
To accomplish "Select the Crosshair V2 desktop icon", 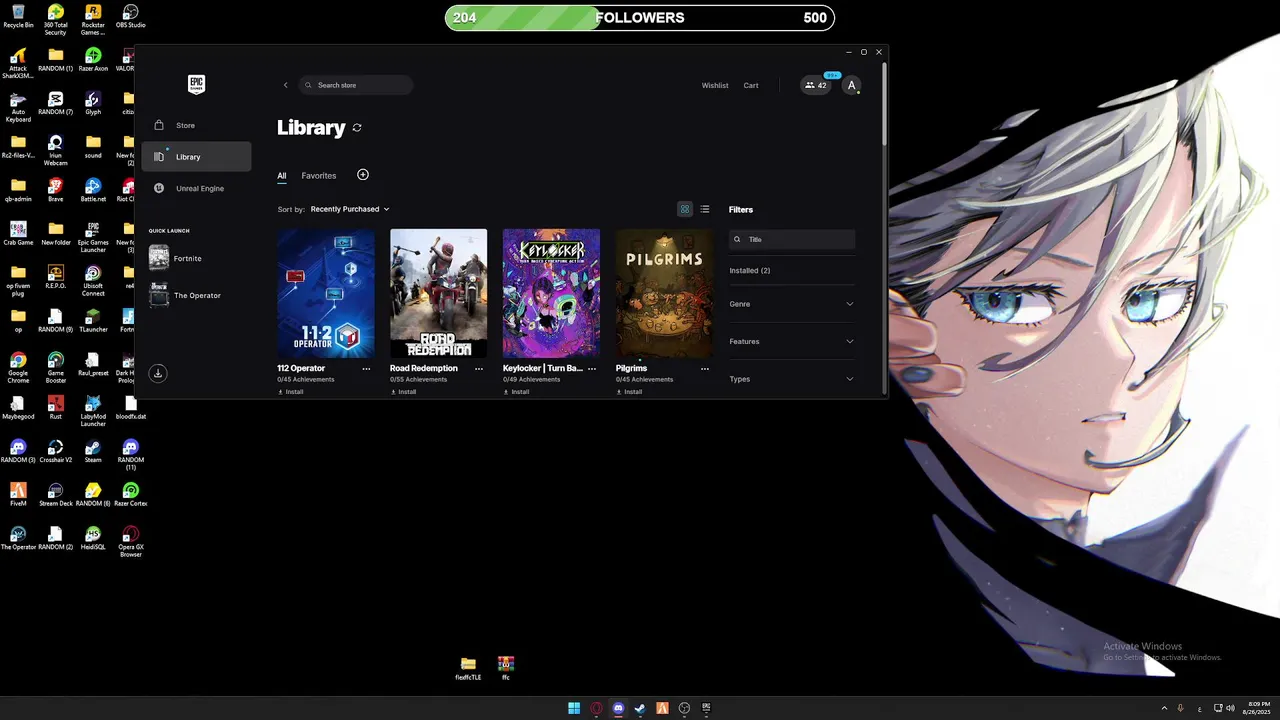I will tap(55, 452).
